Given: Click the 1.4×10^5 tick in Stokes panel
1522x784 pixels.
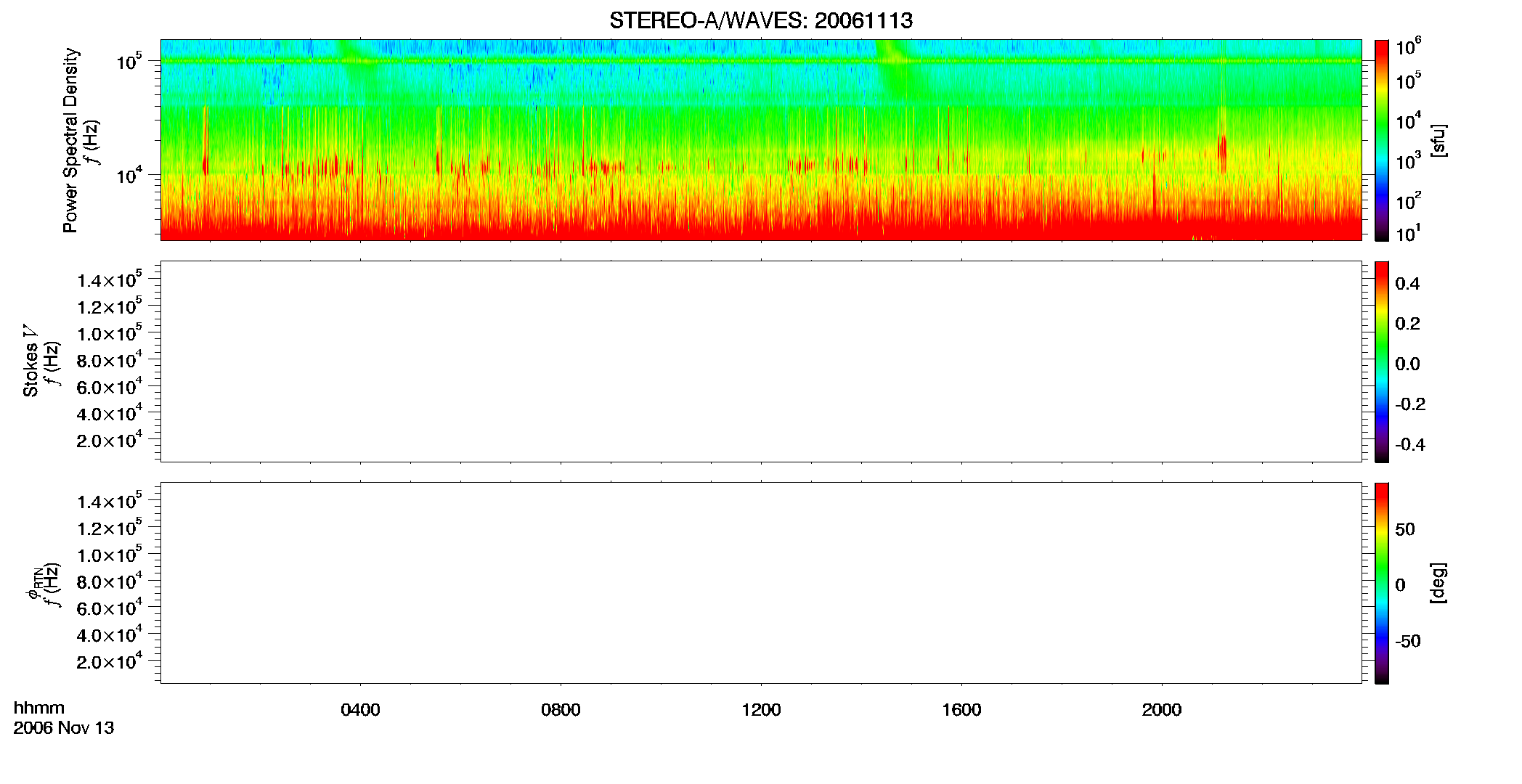Looking at the screenshot, I should 110,279.
